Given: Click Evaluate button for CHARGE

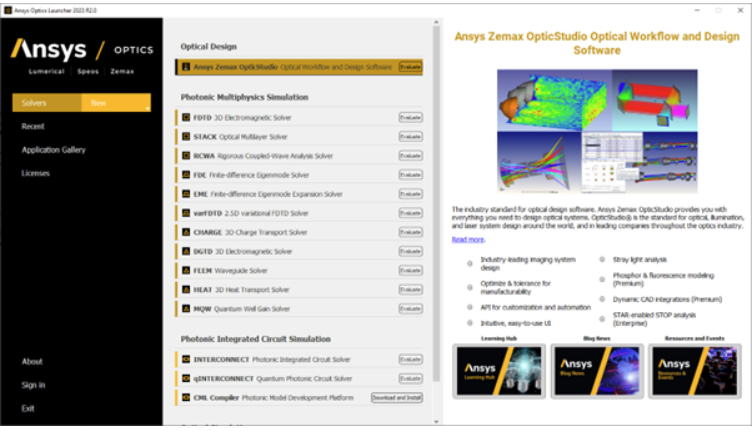Looking at the screenshot, I should [x=410, y=232].
